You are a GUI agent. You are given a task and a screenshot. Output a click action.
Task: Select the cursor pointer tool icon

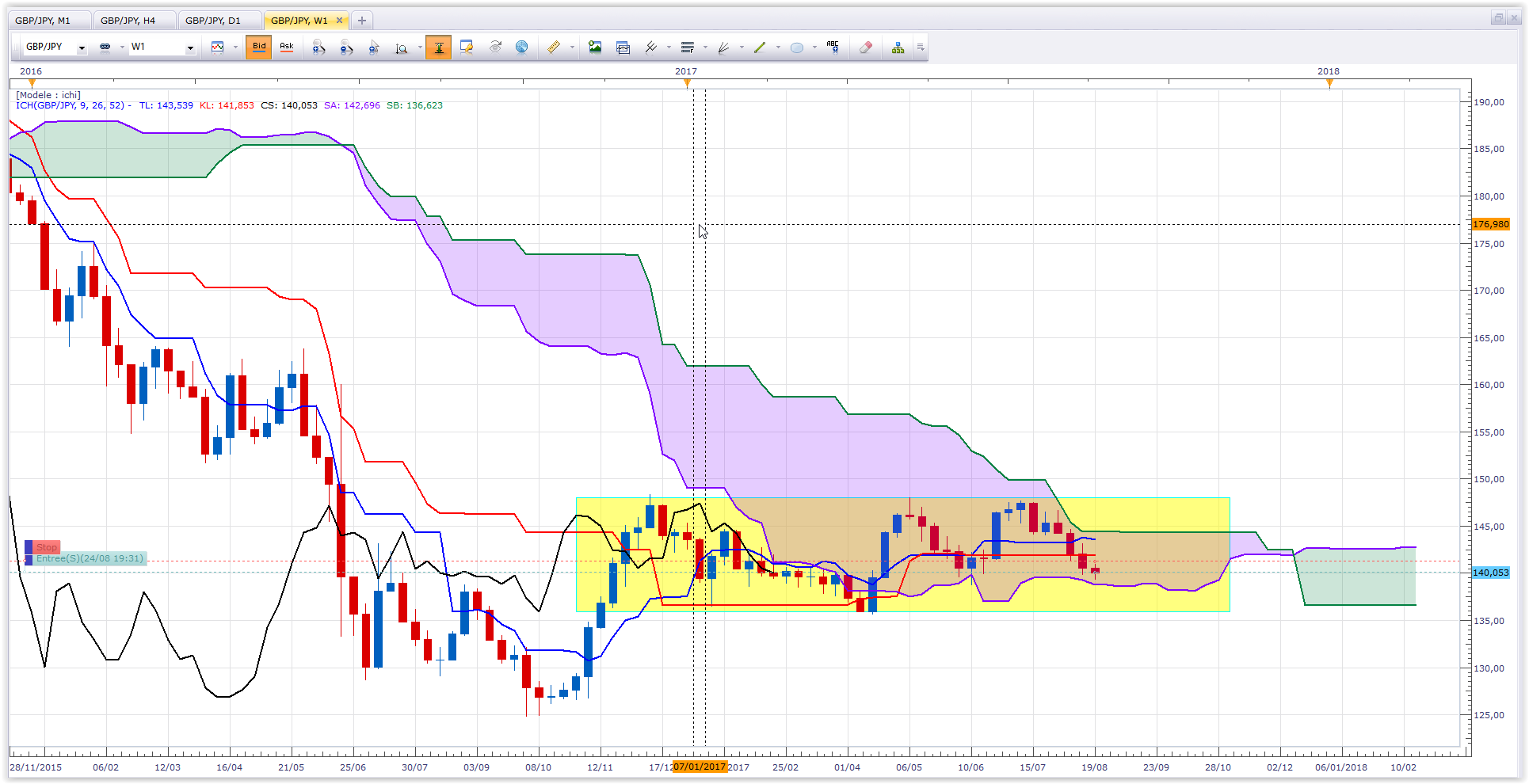click(374, 48)
